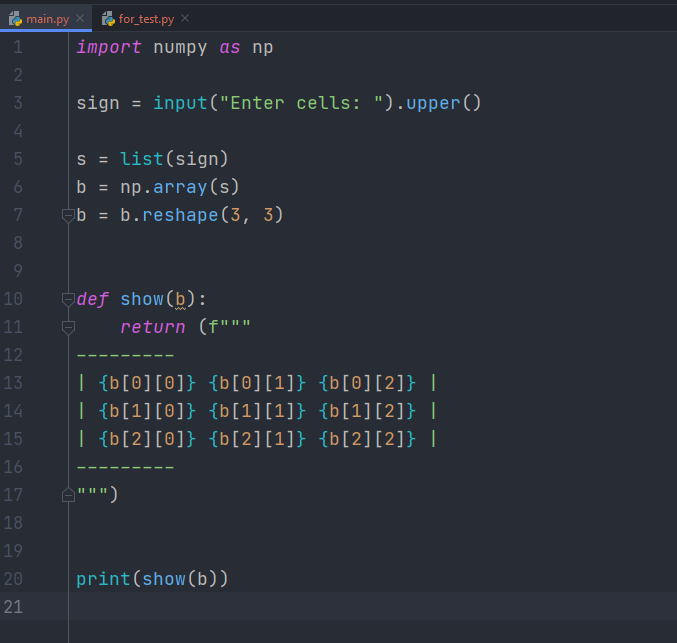Click the dashed line on line 16

(x=125, y=467)
